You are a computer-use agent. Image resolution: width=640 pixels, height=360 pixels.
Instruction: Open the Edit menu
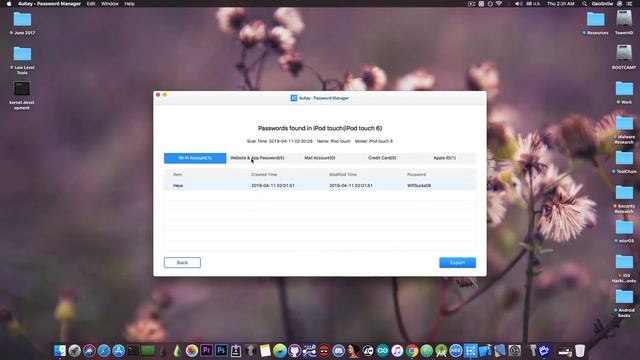[x=91, y=4]
